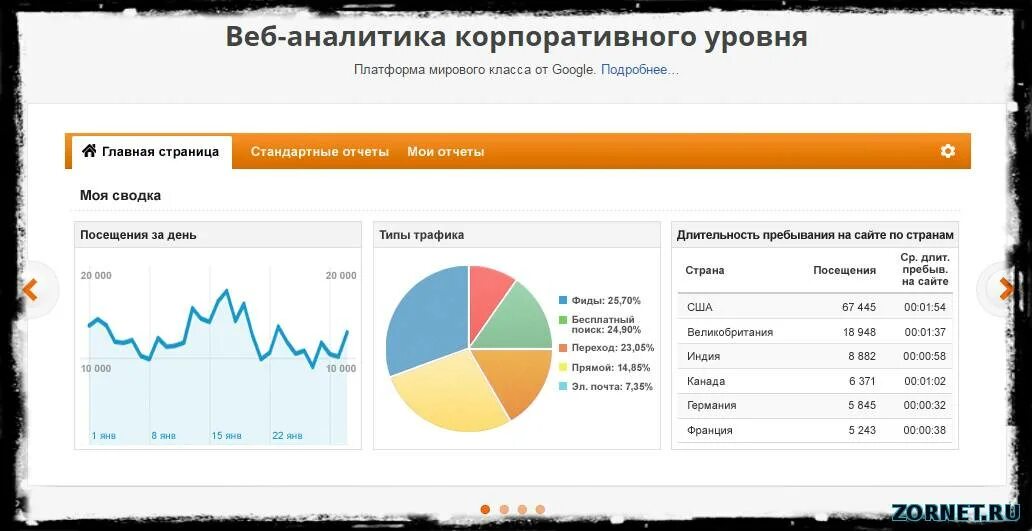
Task: Go to previous slide with left arrow
Action: [30, 290]
